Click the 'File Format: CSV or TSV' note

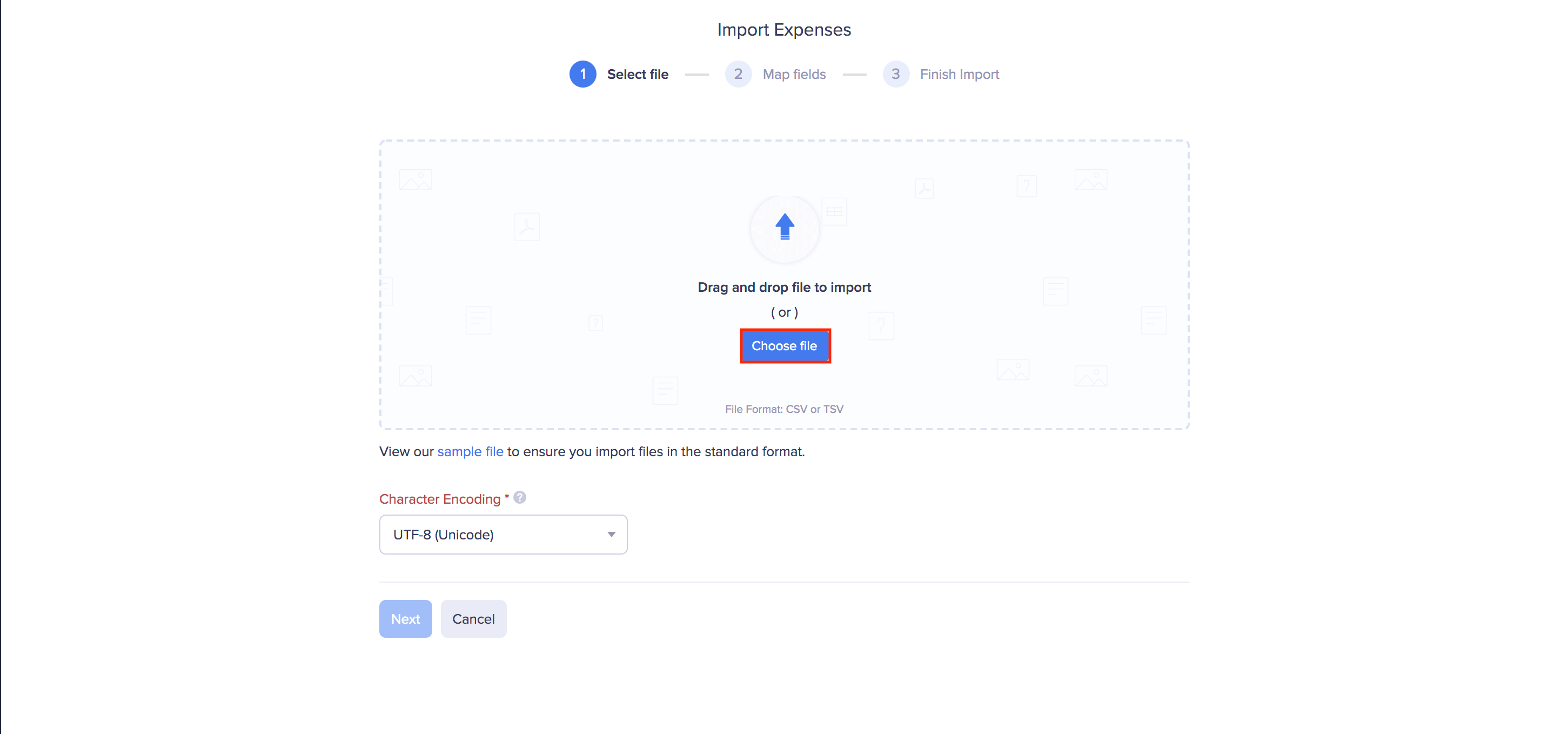click(x=784, y=409)
